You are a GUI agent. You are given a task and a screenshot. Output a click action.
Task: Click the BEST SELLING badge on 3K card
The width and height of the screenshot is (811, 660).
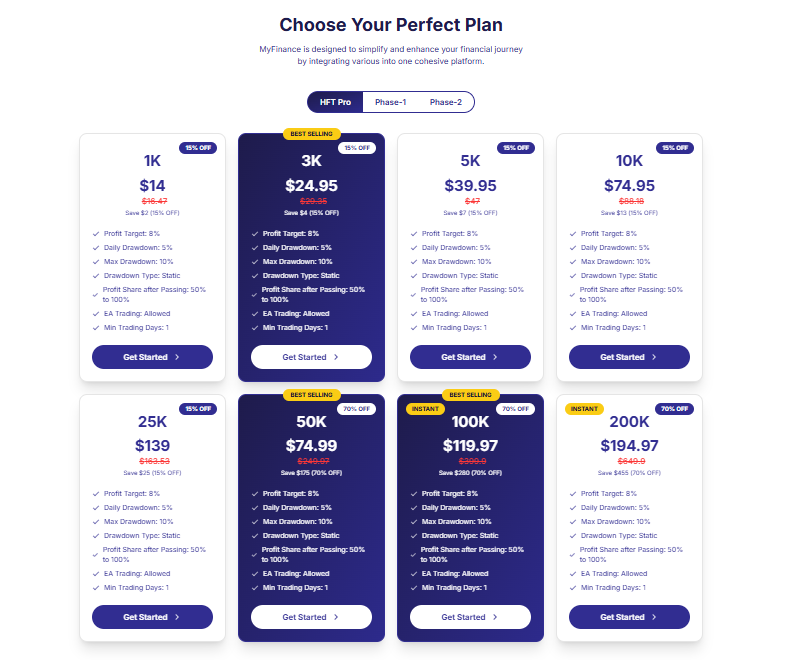[x=311, y=134]
